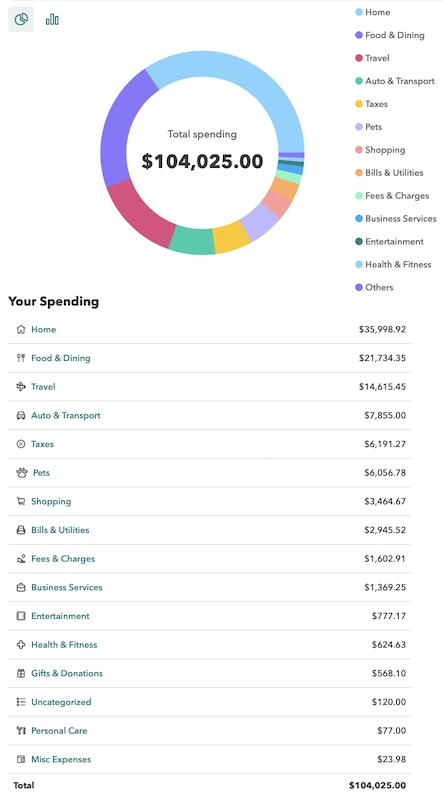Open the Fees & Charges category link
Screen dimensions: 443x800
tap(63, 559)
